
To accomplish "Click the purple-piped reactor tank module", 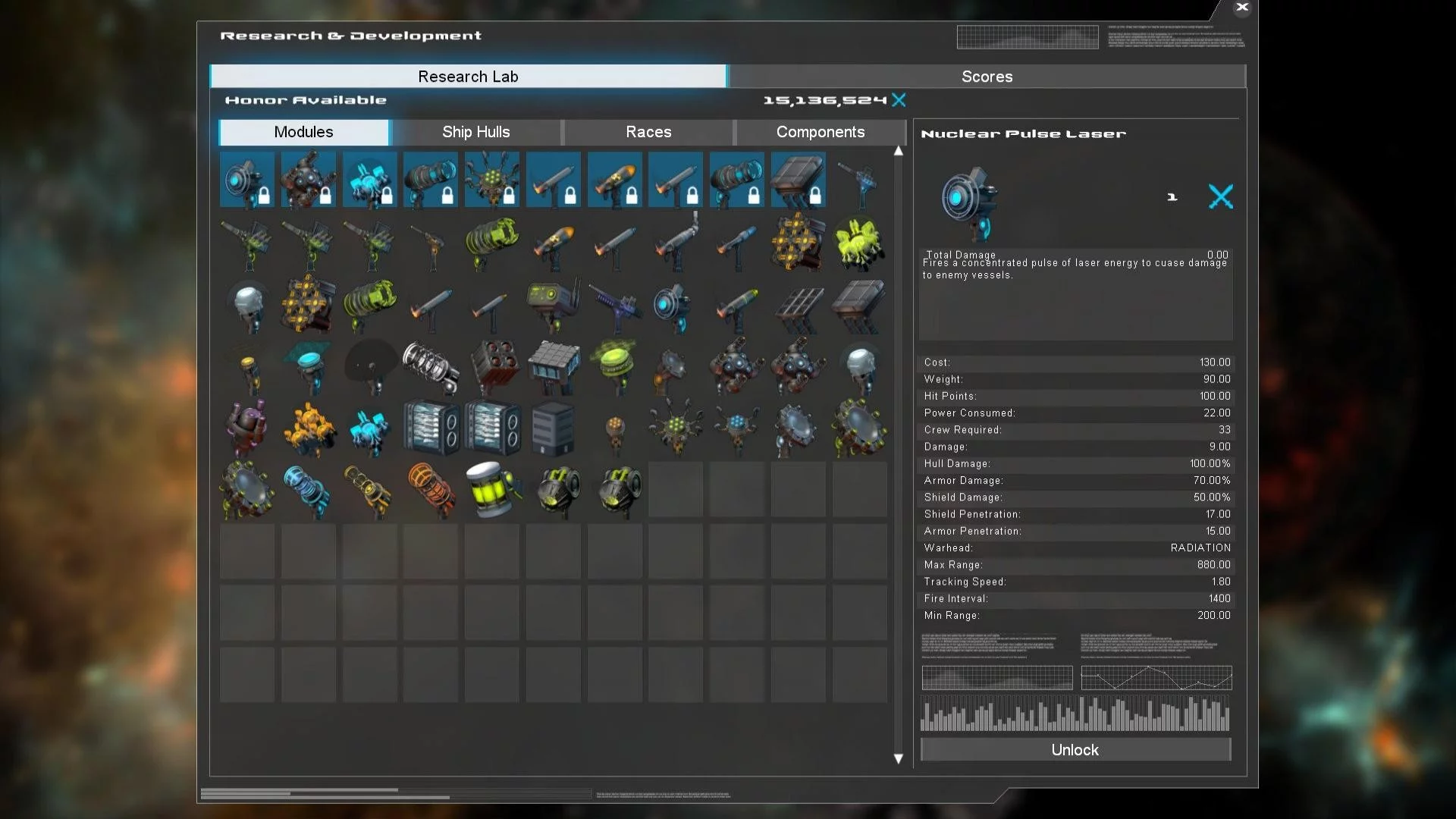I will tap(246, 428).
